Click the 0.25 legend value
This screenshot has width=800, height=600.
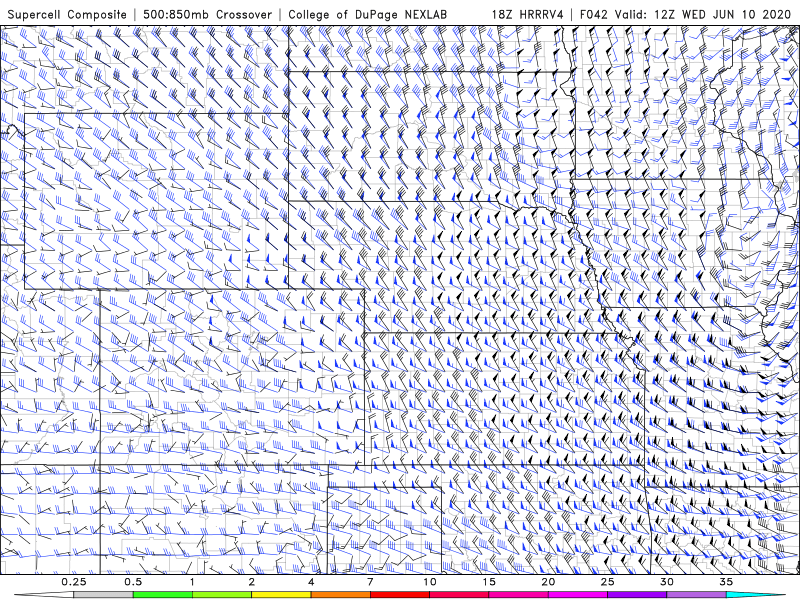(74, 582)
